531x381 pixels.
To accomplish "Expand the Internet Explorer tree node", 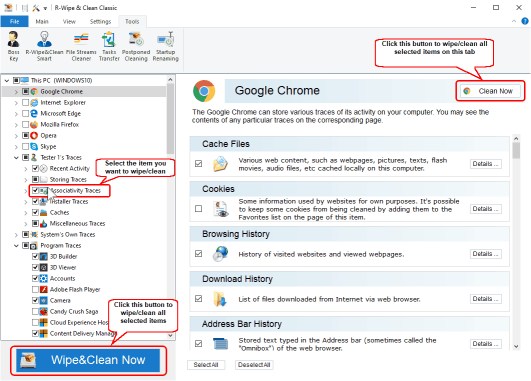I will click(x=16, y=103).
